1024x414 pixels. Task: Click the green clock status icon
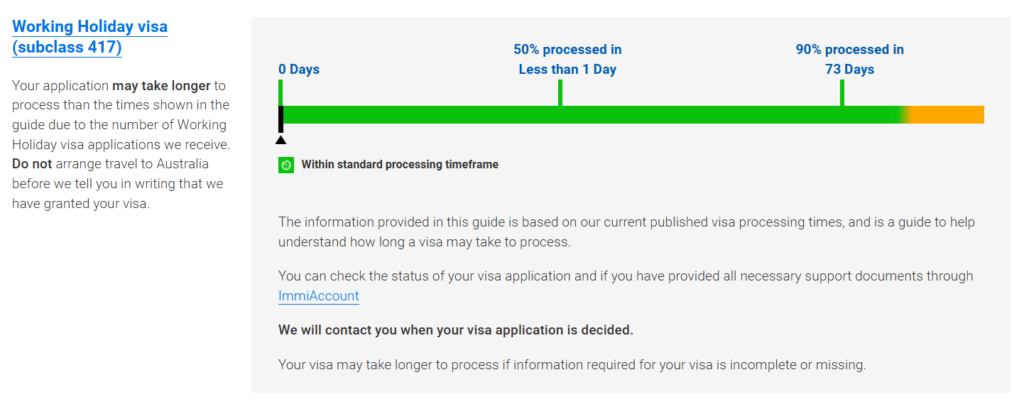286,164
